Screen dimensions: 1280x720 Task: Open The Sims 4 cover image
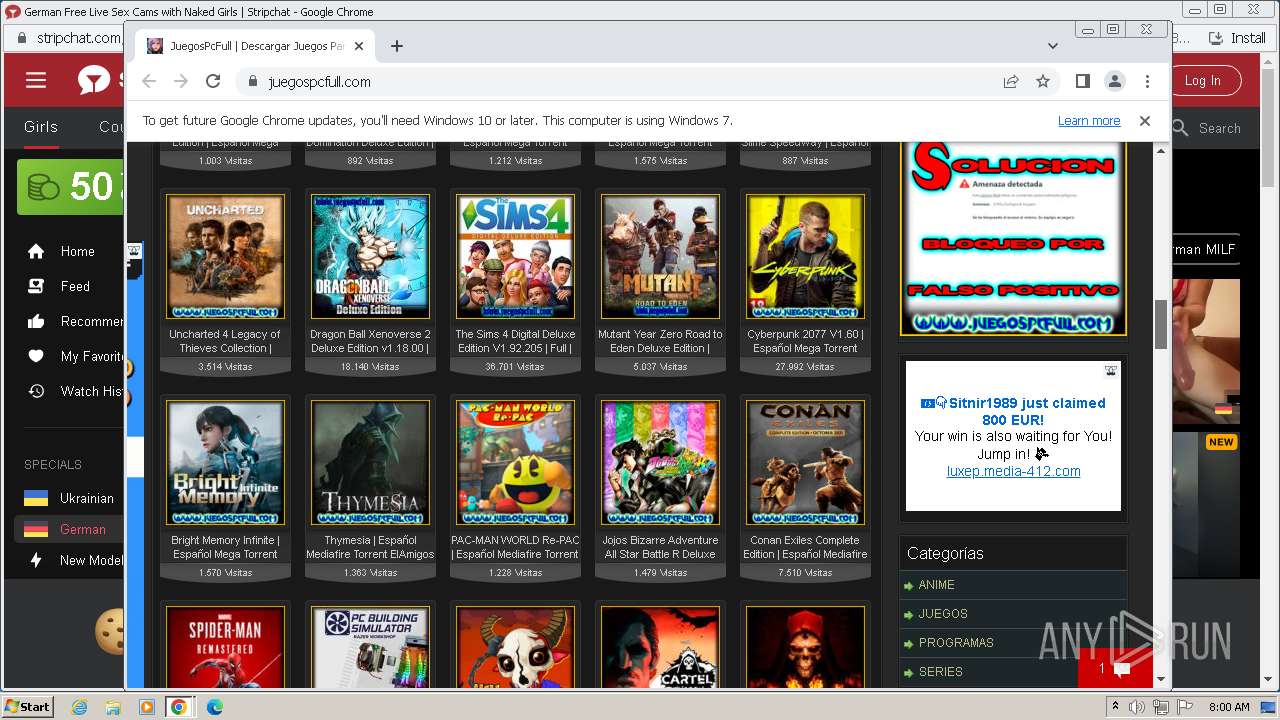coord(515,256)
